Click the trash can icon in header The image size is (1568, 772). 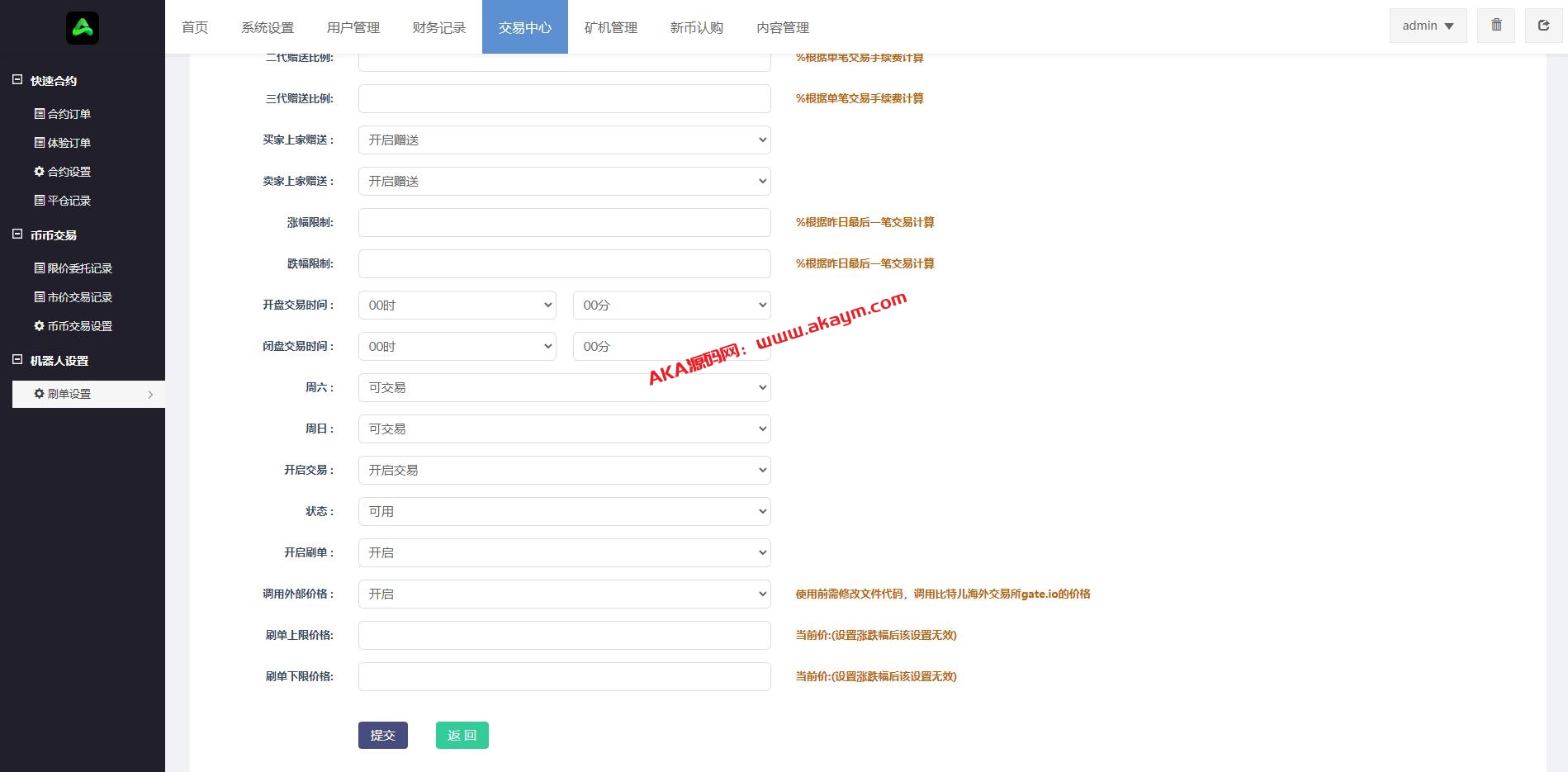(1495, 26)
